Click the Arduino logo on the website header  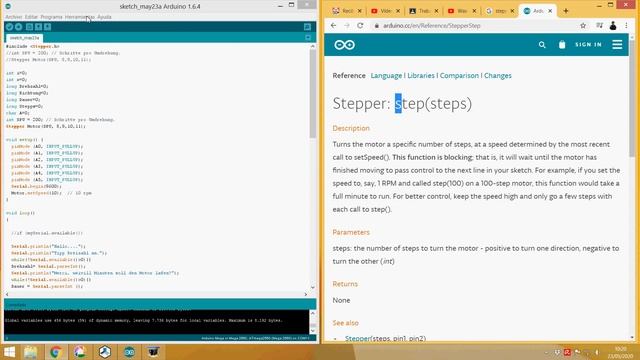coord(344,45)
